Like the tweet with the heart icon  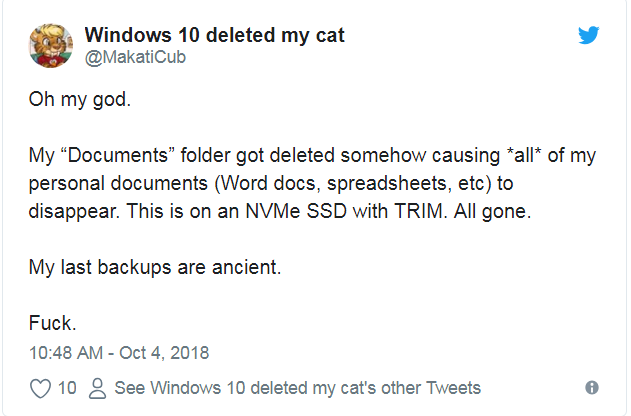point(40,387)
